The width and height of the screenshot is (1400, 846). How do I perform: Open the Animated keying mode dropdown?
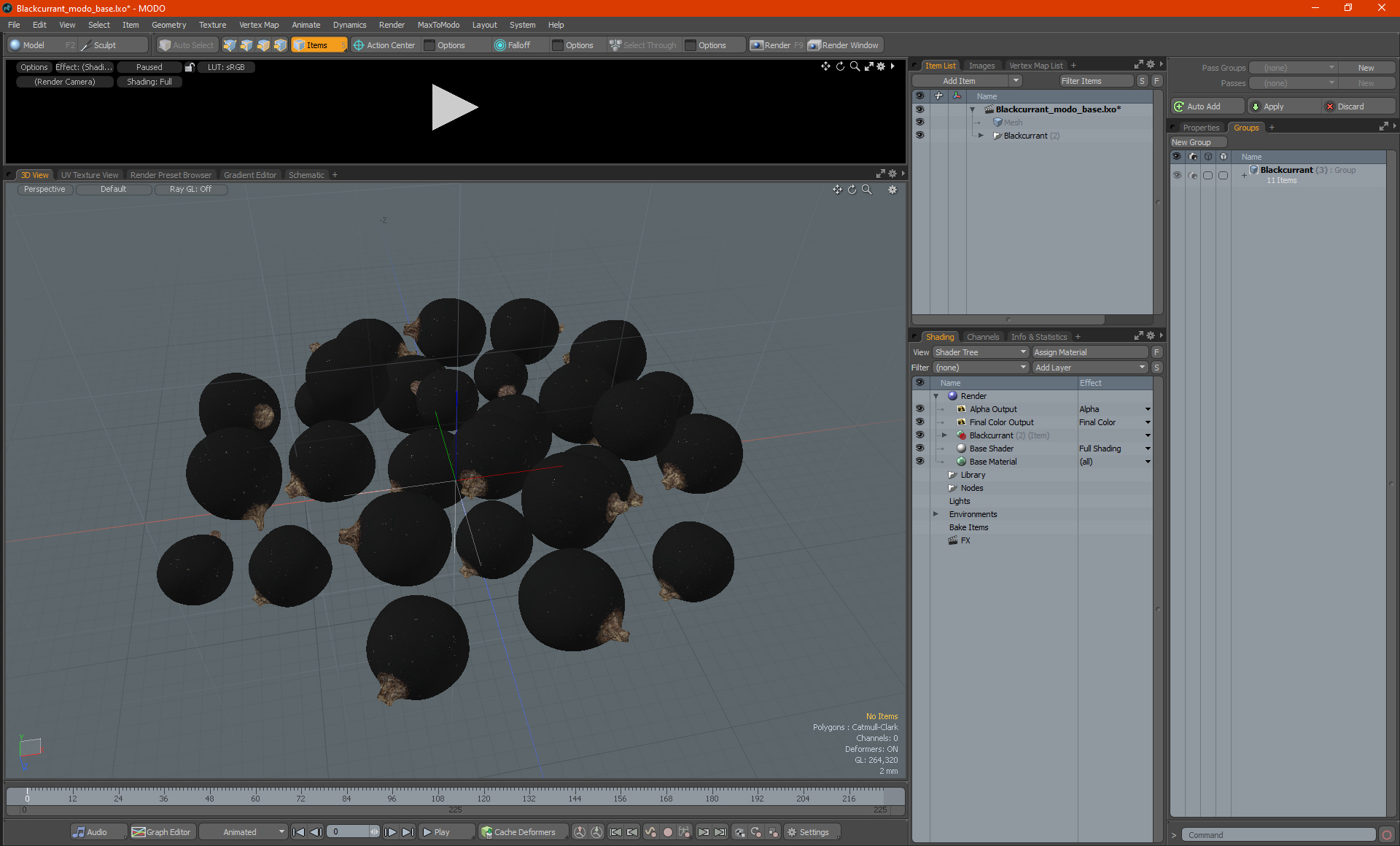coord(244,832)
